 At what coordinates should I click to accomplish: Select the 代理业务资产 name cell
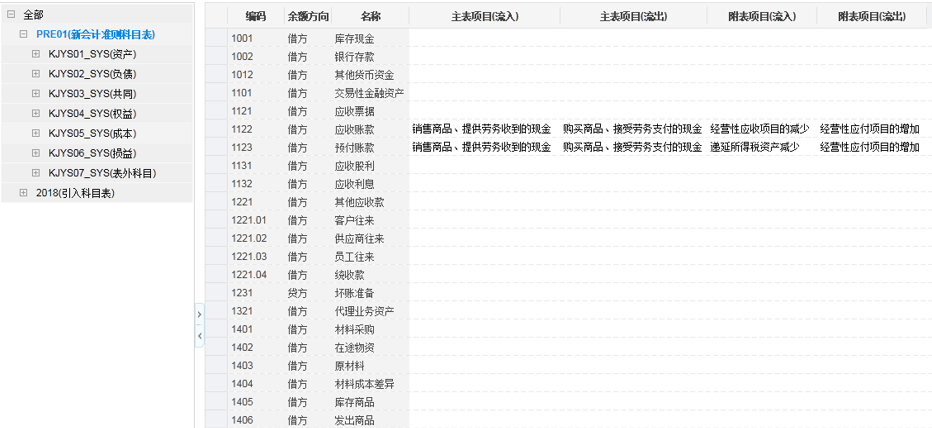coord(370,311)
